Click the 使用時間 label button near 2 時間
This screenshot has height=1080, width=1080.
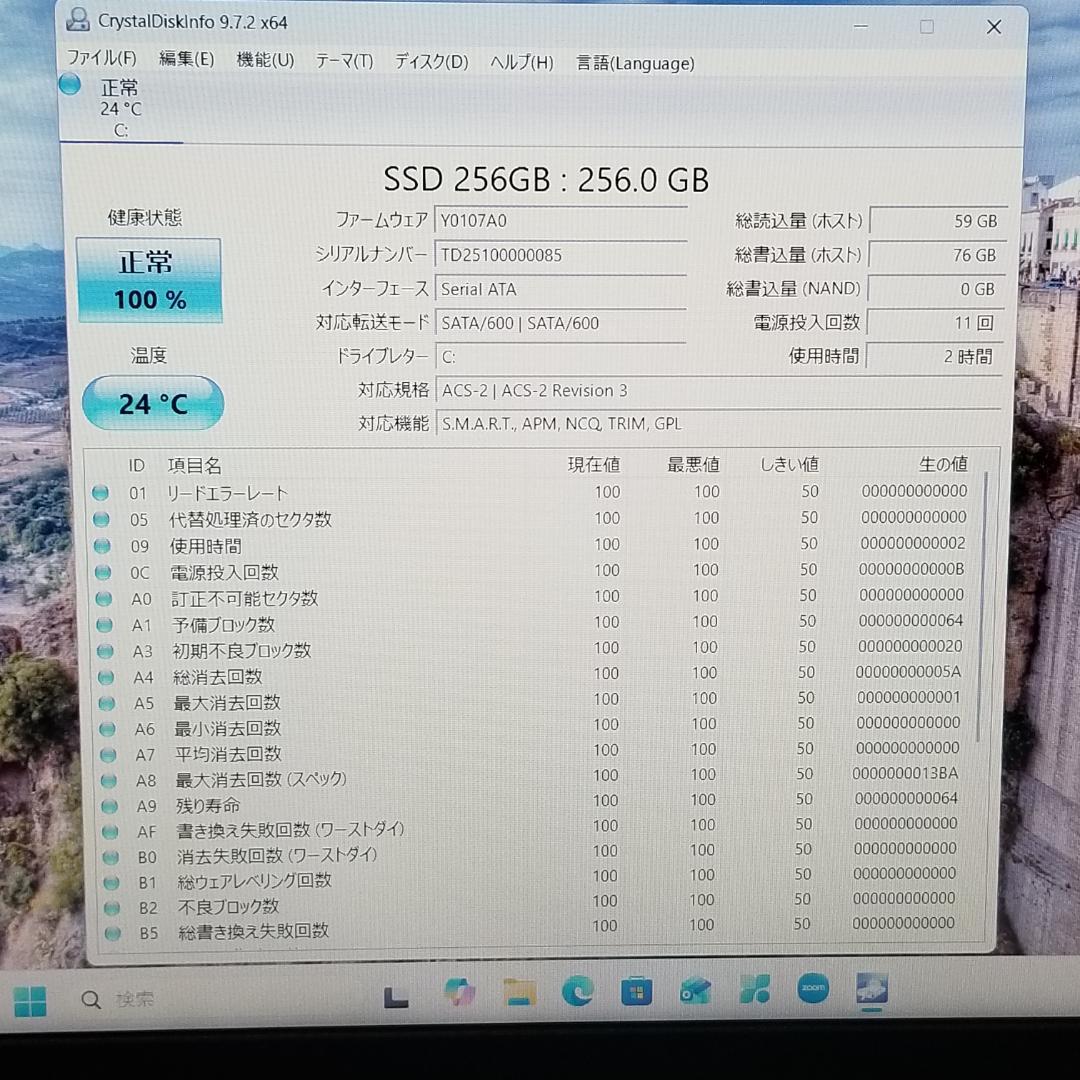tap(824, 356)
